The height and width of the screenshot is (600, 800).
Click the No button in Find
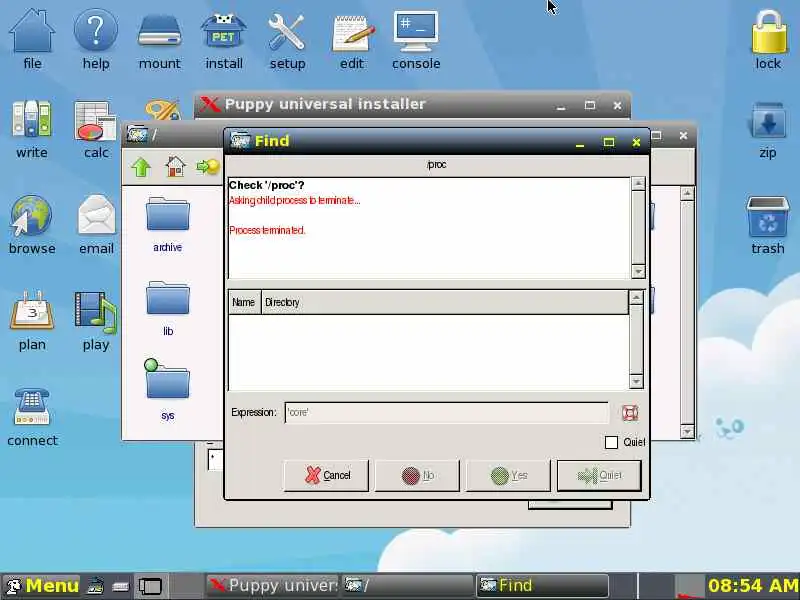(417, 476)
